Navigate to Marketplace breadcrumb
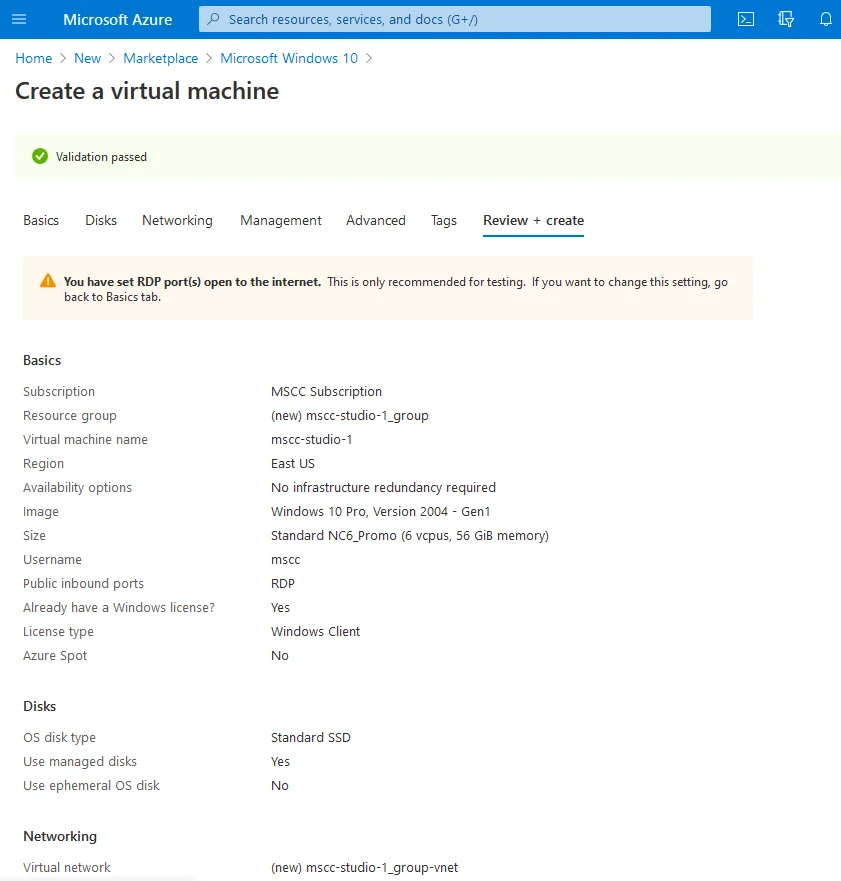Image resolution: width=841 pixels, height=881 pixels. (161, 58)
